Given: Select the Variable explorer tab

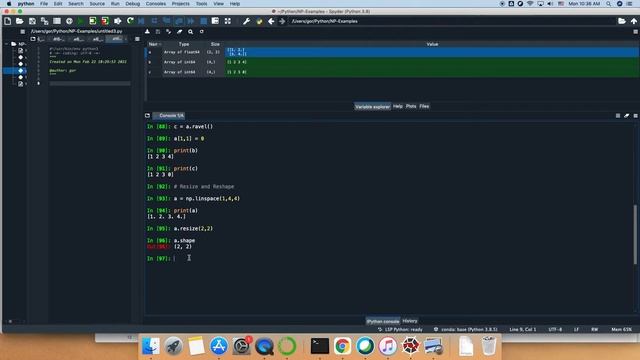Looking at the screenshot, I should pyautogui.click(x=372, y=107).
